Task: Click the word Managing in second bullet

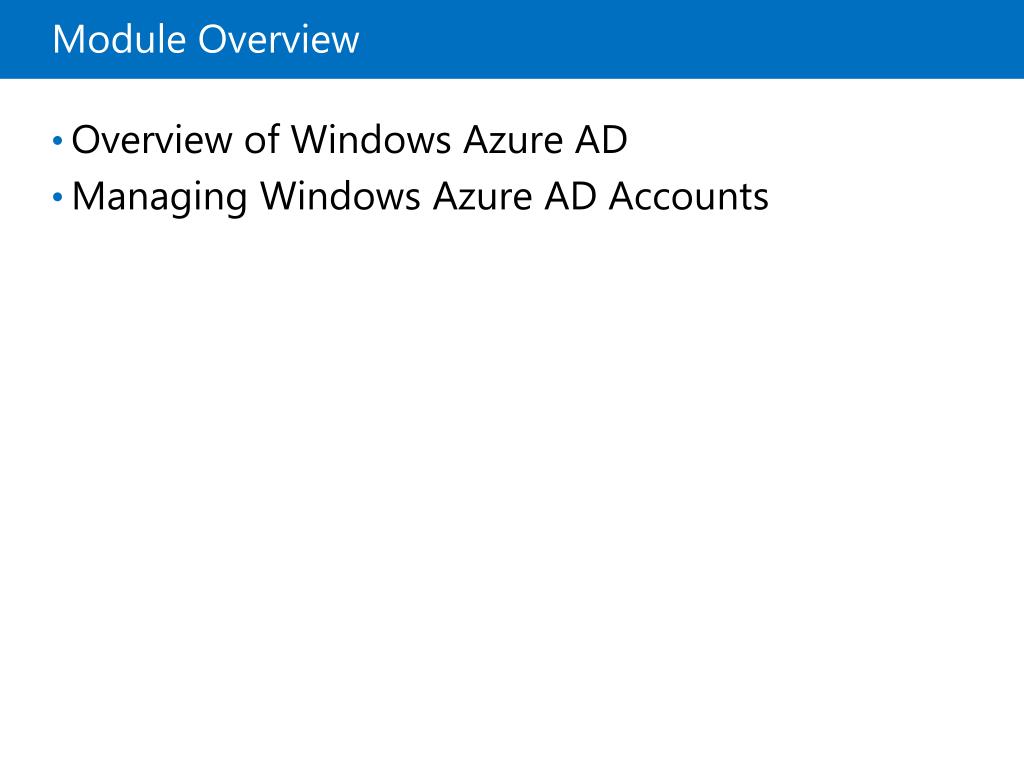Action: [159, 198]
